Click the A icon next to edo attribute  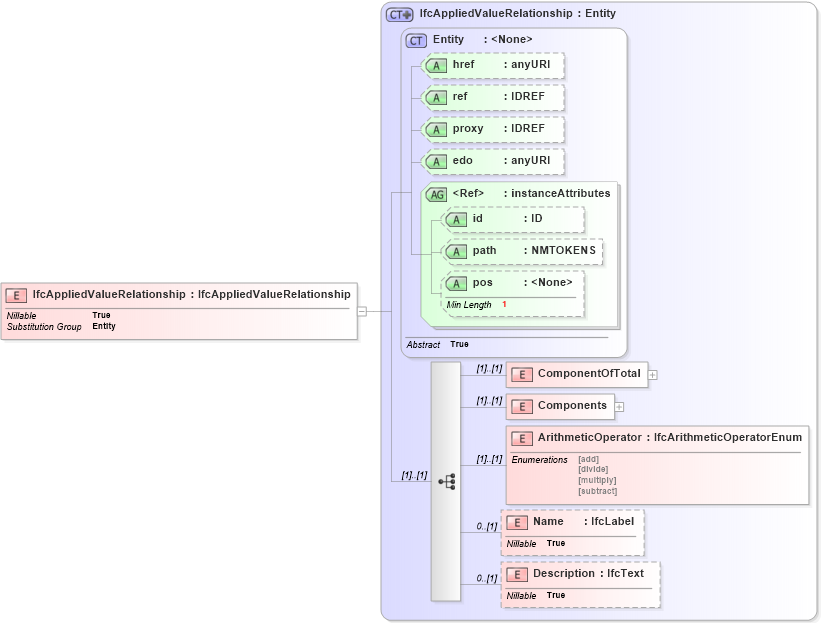(x=437, y=161)
